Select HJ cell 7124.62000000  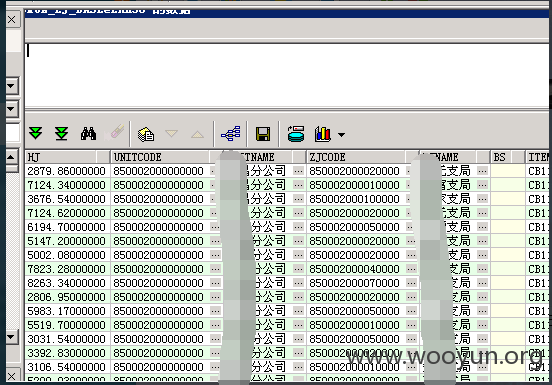coord(67,213)
